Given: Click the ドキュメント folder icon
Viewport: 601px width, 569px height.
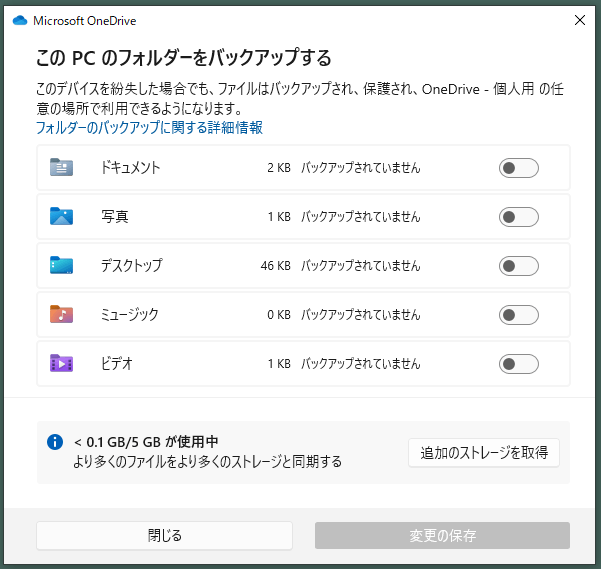Looking at the screenshot, I should (61, 167).
